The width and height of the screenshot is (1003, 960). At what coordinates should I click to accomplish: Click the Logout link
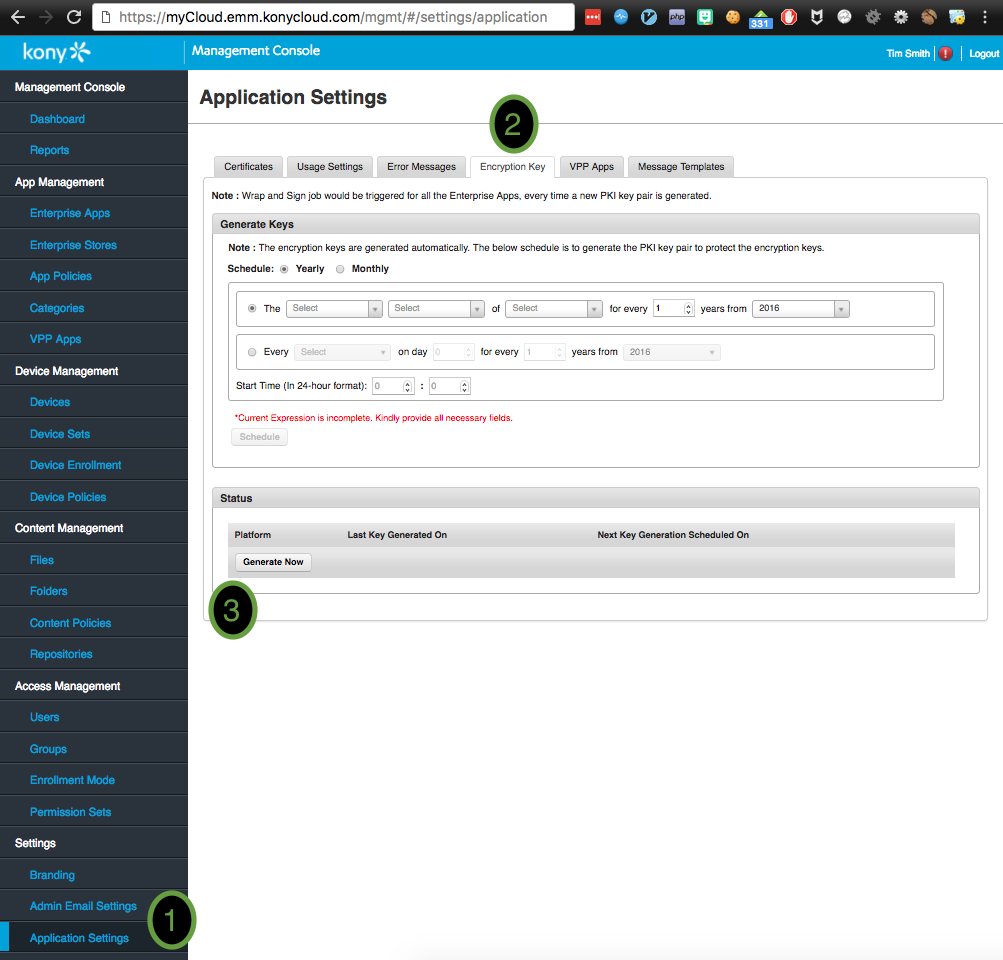pos(983,54)
